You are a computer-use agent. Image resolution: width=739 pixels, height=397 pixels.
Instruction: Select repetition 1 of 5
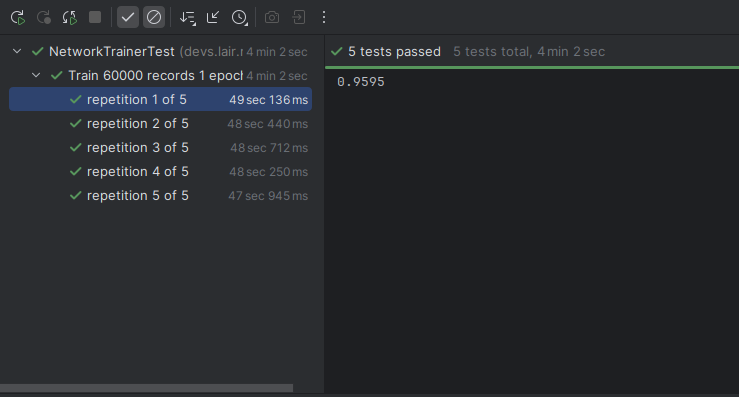pos(160,99)
